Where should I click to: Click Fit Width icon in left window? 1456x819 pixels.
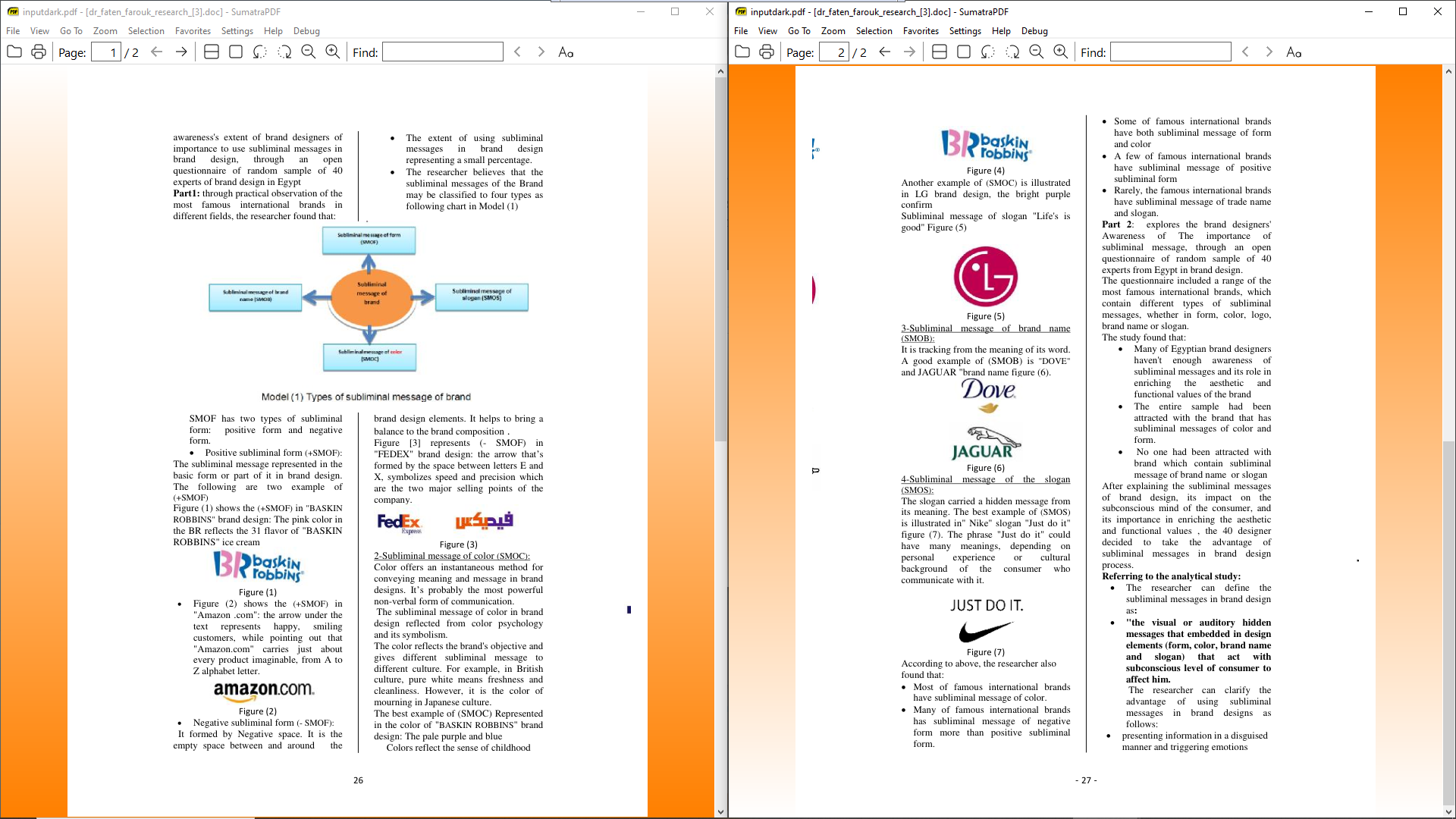tap(212, 52)
